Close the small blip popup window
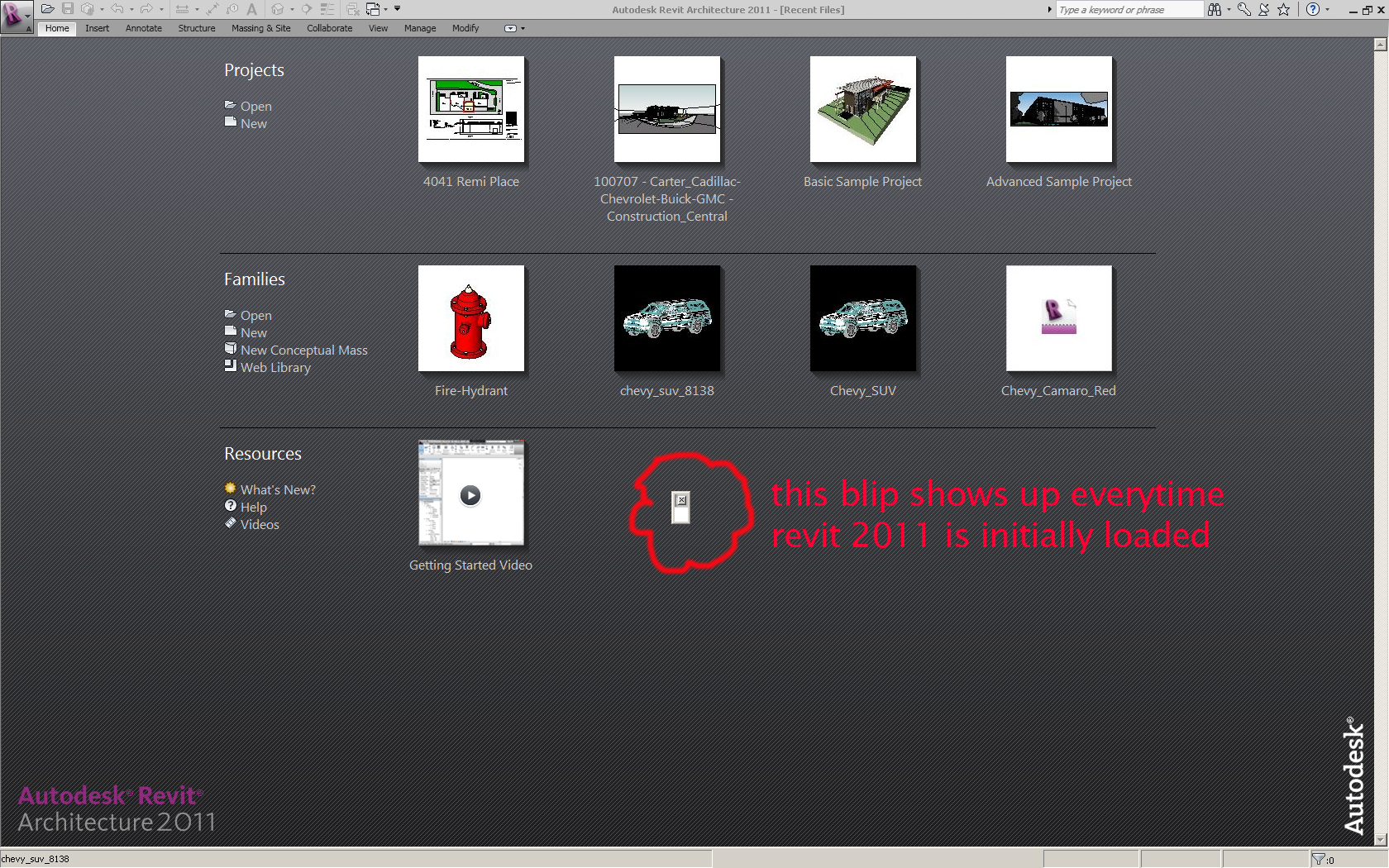Image resolution: width=1389 pixels, height=868 pixels. pyautogui.click(x=681, y=500)
